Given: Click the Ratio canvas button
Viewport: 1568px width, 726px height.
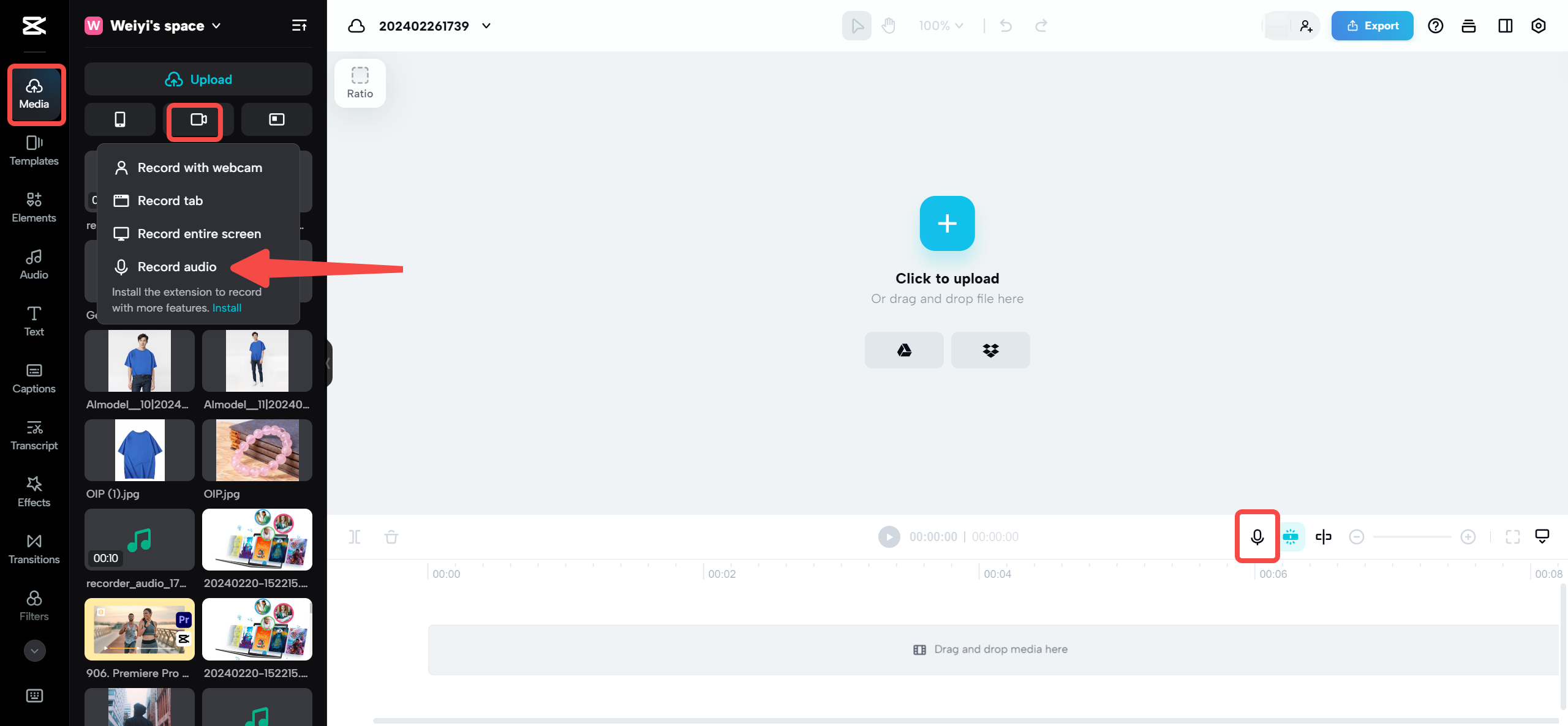Looking at the screenshot, I should pyautogui.click(x=360, y=83).
